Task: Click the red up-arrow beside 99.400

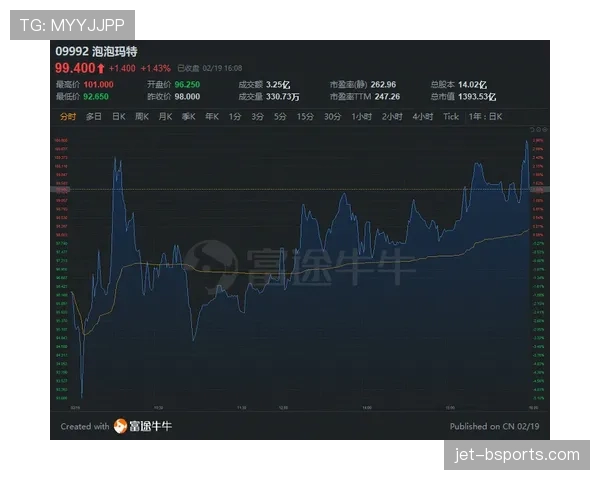Action: coord(101,69)
